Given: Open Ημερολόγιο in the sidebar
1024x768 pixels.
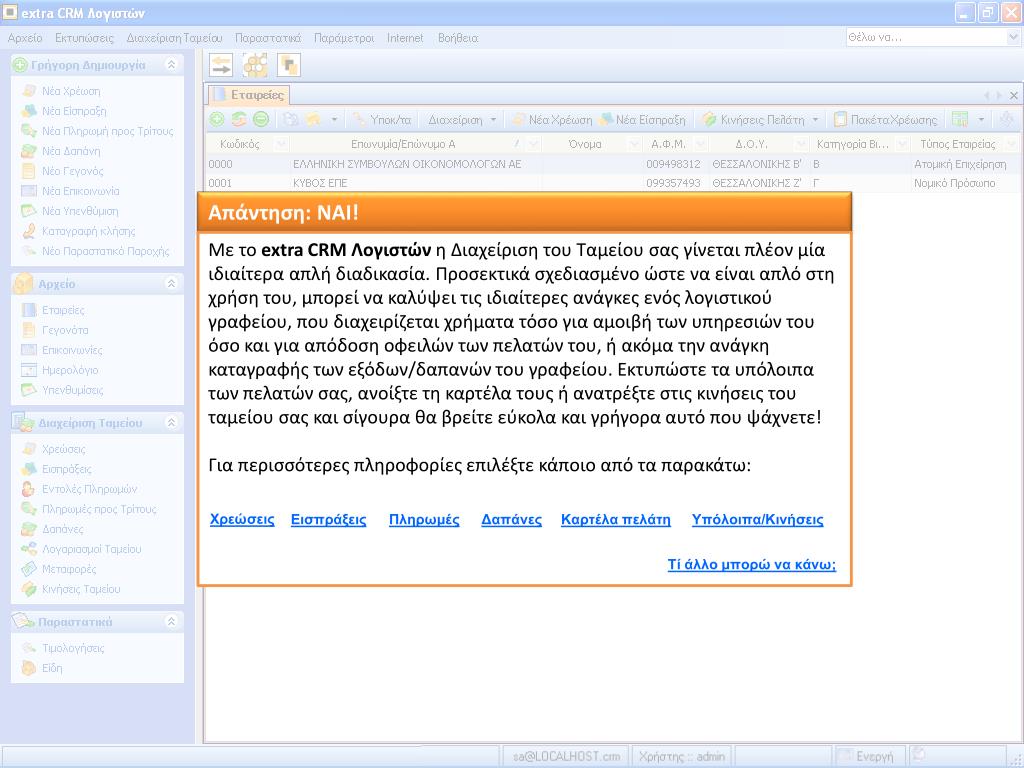Looking at the screenshot, I should point(70,370).
